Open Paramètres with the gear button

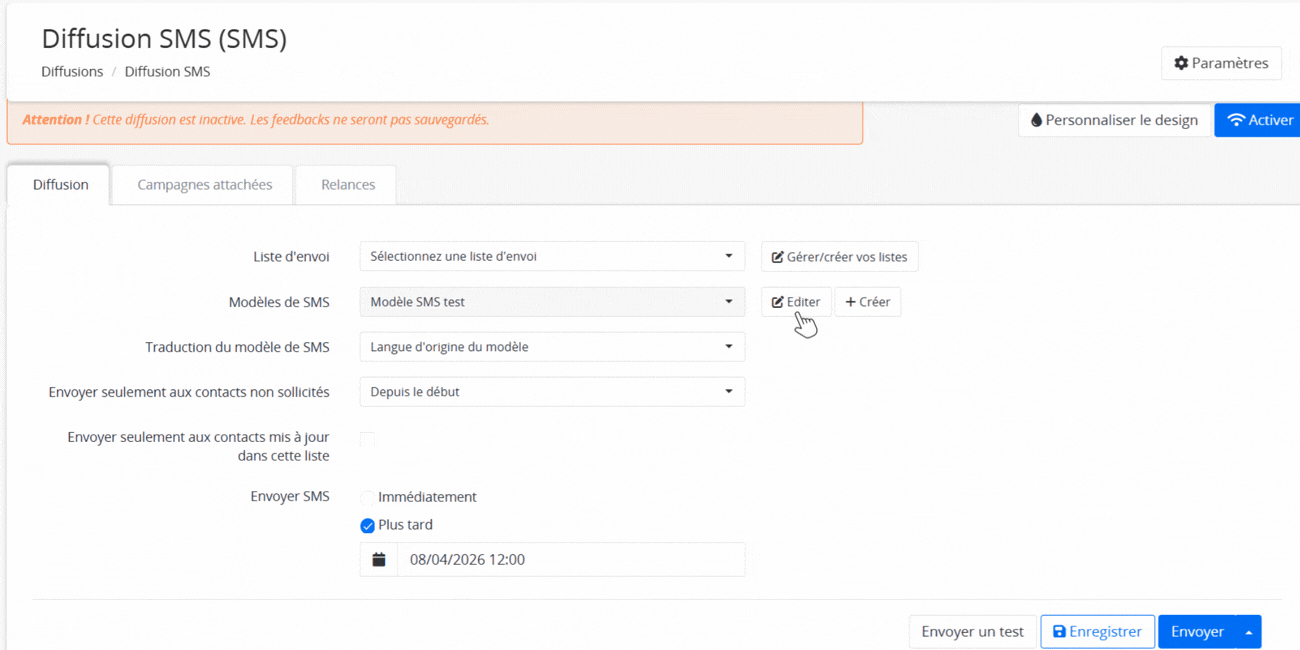(1221, 63)
